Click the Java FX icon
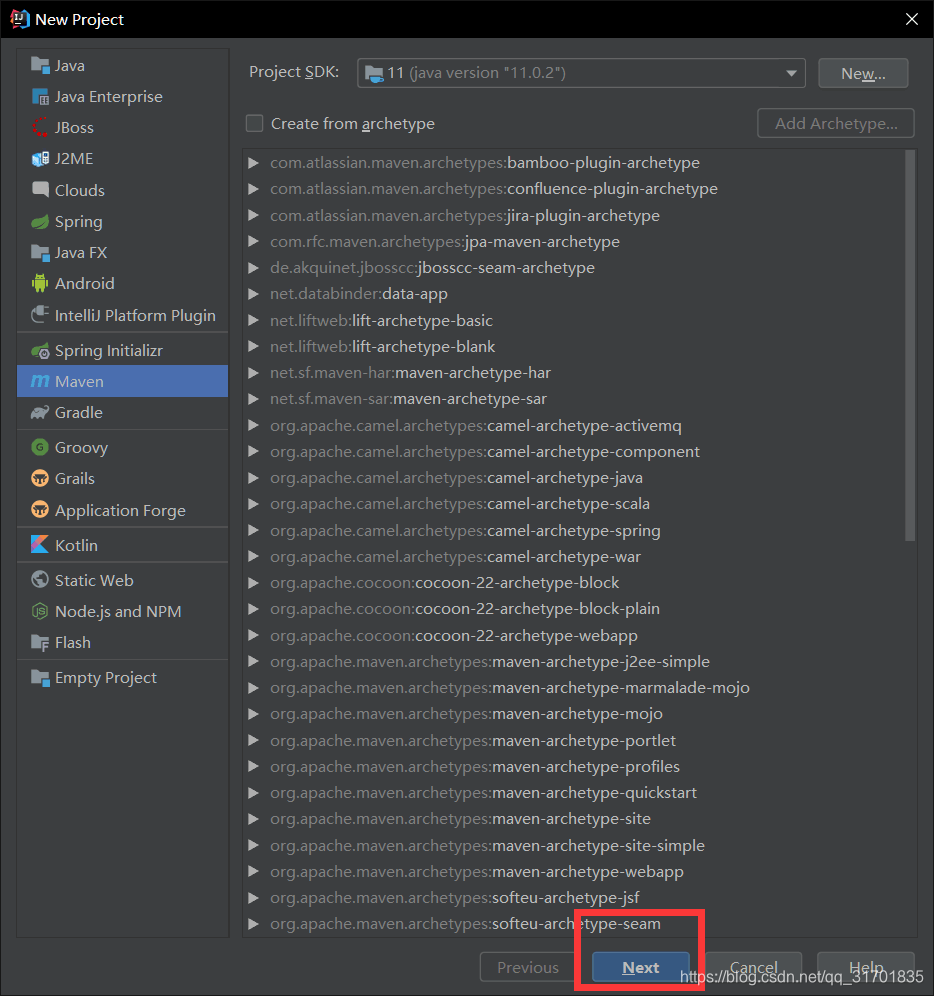The image size is (934, 996). click(x=40, y=253)
